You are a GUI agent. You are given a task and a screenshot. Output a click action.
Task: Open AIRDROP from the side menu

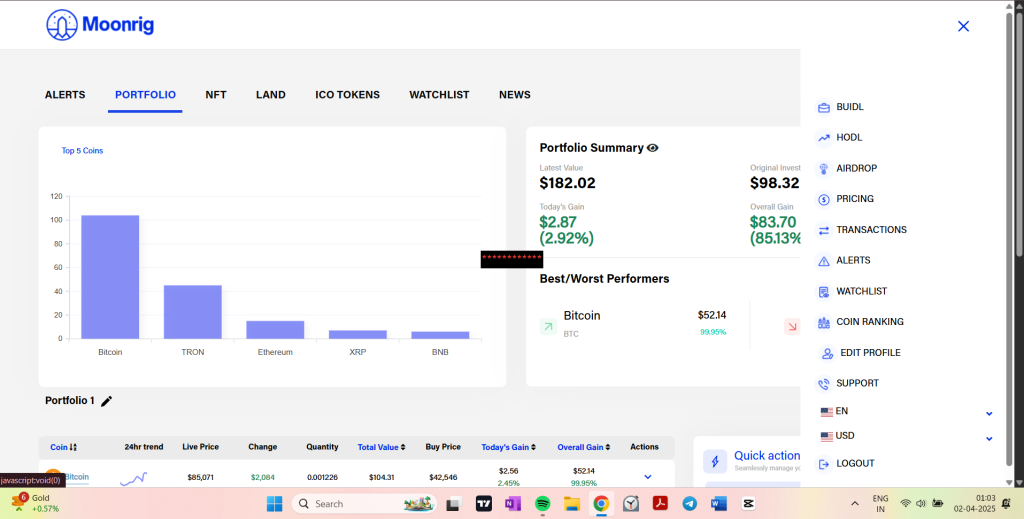coord(856,168)
